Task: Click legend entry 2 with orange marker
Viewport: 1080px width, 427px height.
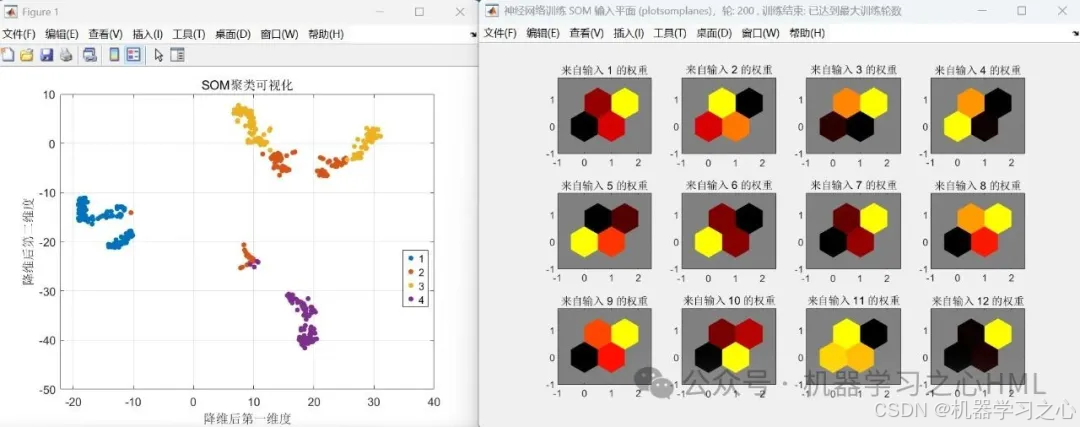Action: coord(417,273)
